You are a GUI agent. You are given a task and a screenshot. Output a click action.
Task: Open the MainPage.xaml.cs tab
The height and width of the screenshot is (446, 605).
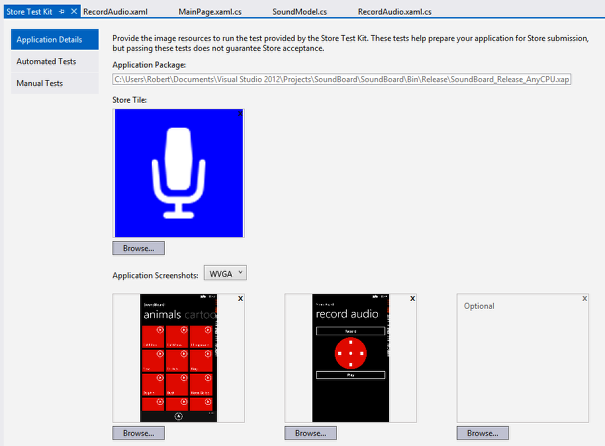tap(210, 10)
